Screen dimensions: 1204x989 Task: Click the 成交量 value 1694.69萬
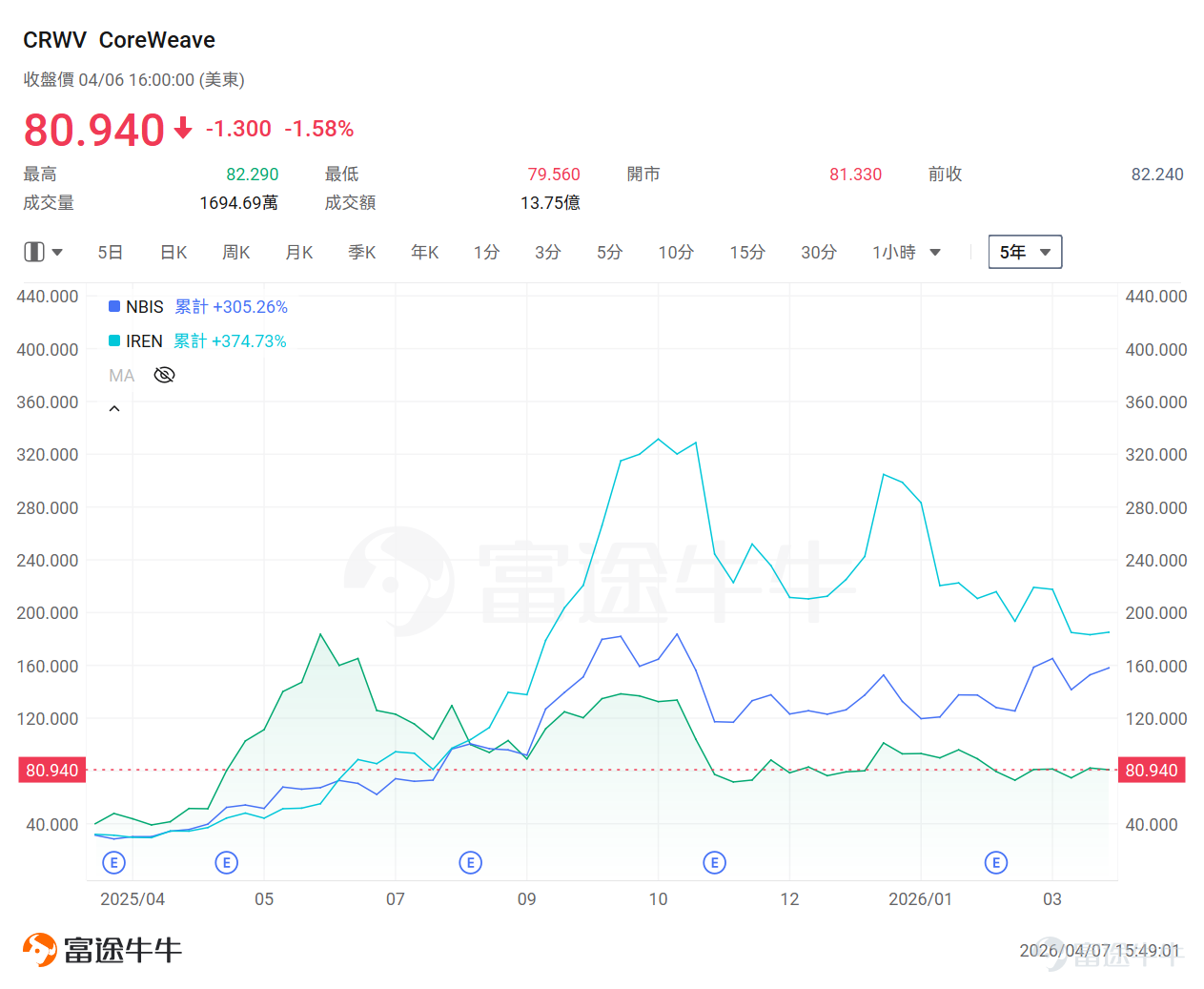point(239,203)
